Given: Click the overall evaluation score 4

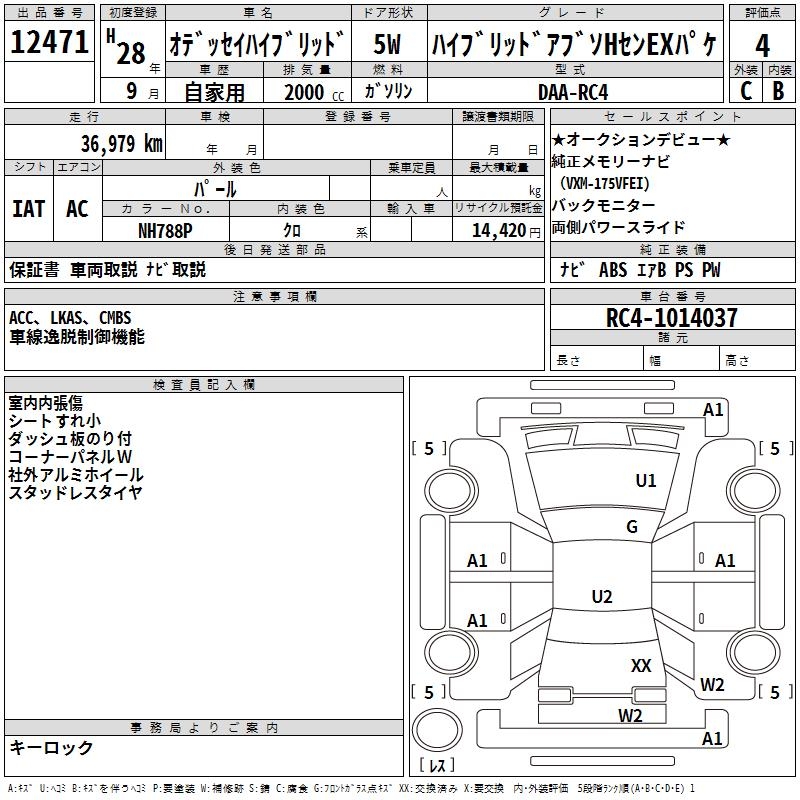Looking at the screenshot, I should (762, 45).
